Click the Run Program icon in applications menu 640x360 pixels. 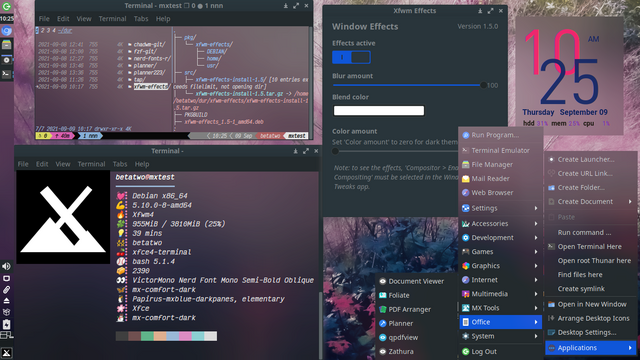tap(465, 135)
